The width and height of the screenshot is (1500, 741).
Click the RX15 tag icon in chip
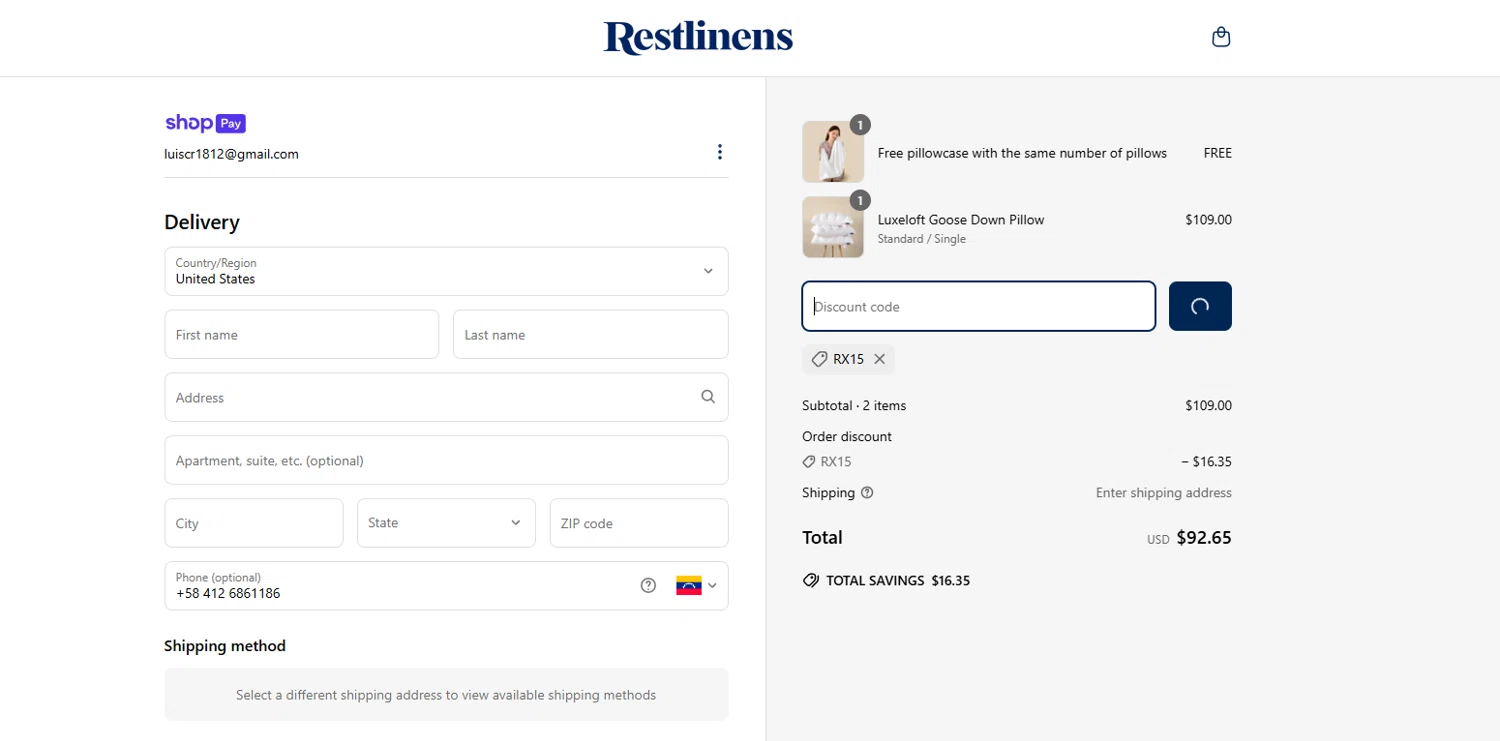pos(819,359)
